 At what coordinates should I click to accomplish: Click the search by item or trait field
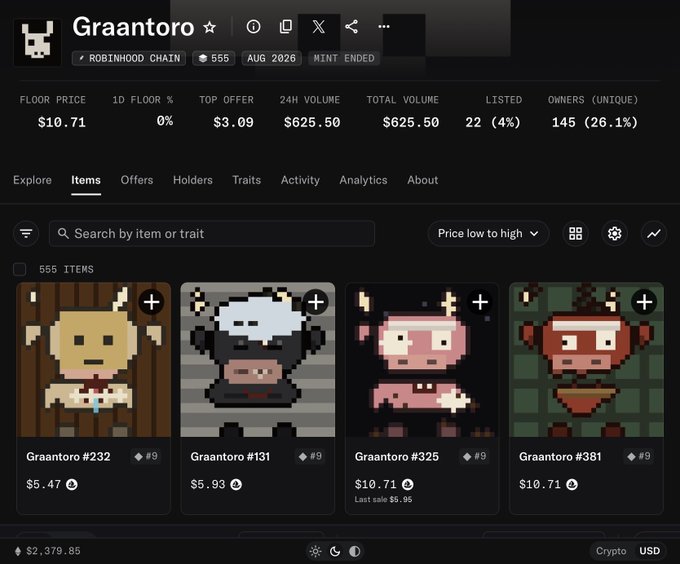click(x=212, y=234)
